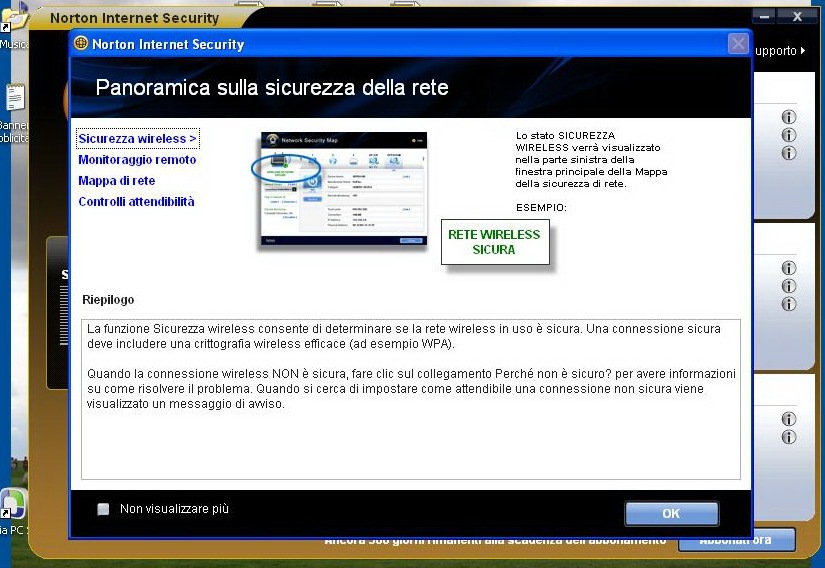This screenshot has width=825, height=568.
Task: Click the Network Security Map preview image
Action: coord(342,188)
